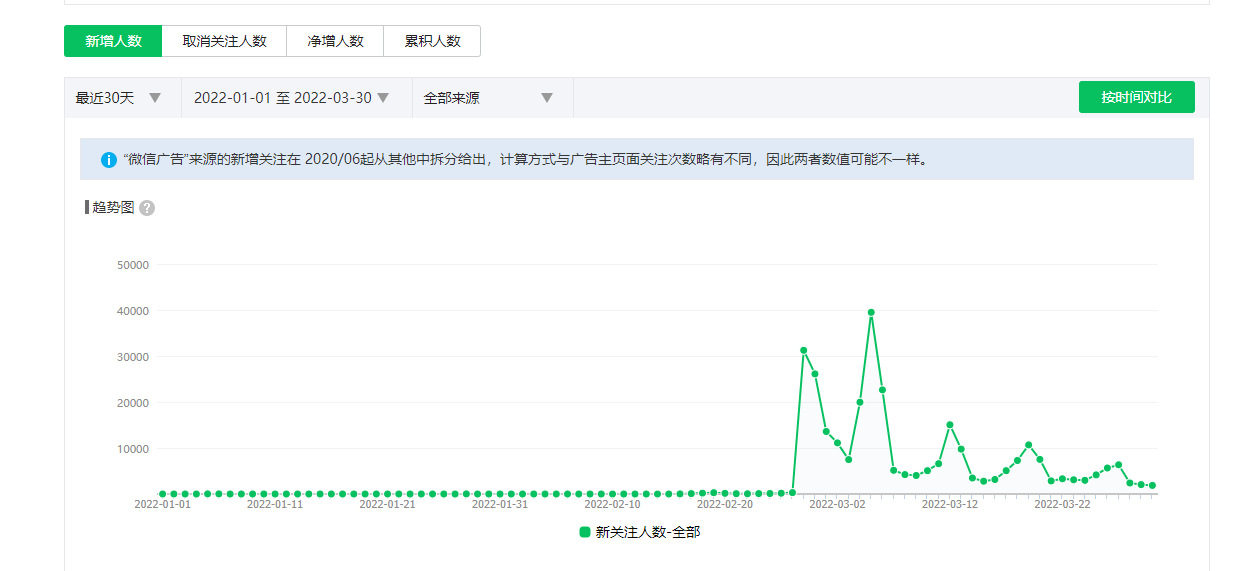This screenshot has height=571, width=1249.
Task: Click the highest peak data point near 40000
Action: tap(871, 312)
